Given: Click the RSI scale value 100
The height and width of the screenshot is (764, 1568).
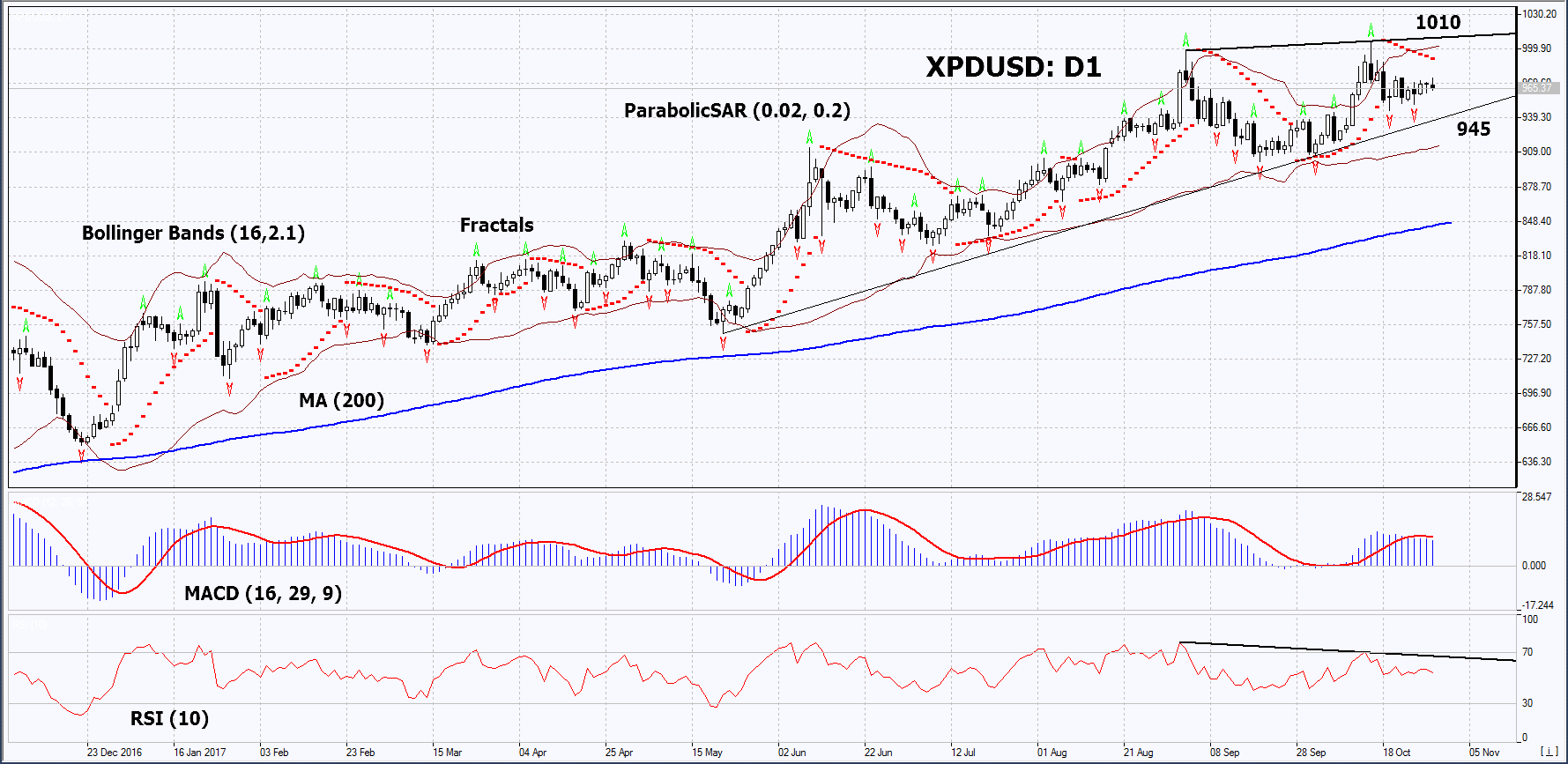Looking at the screenshot, I should [1530, 619].
